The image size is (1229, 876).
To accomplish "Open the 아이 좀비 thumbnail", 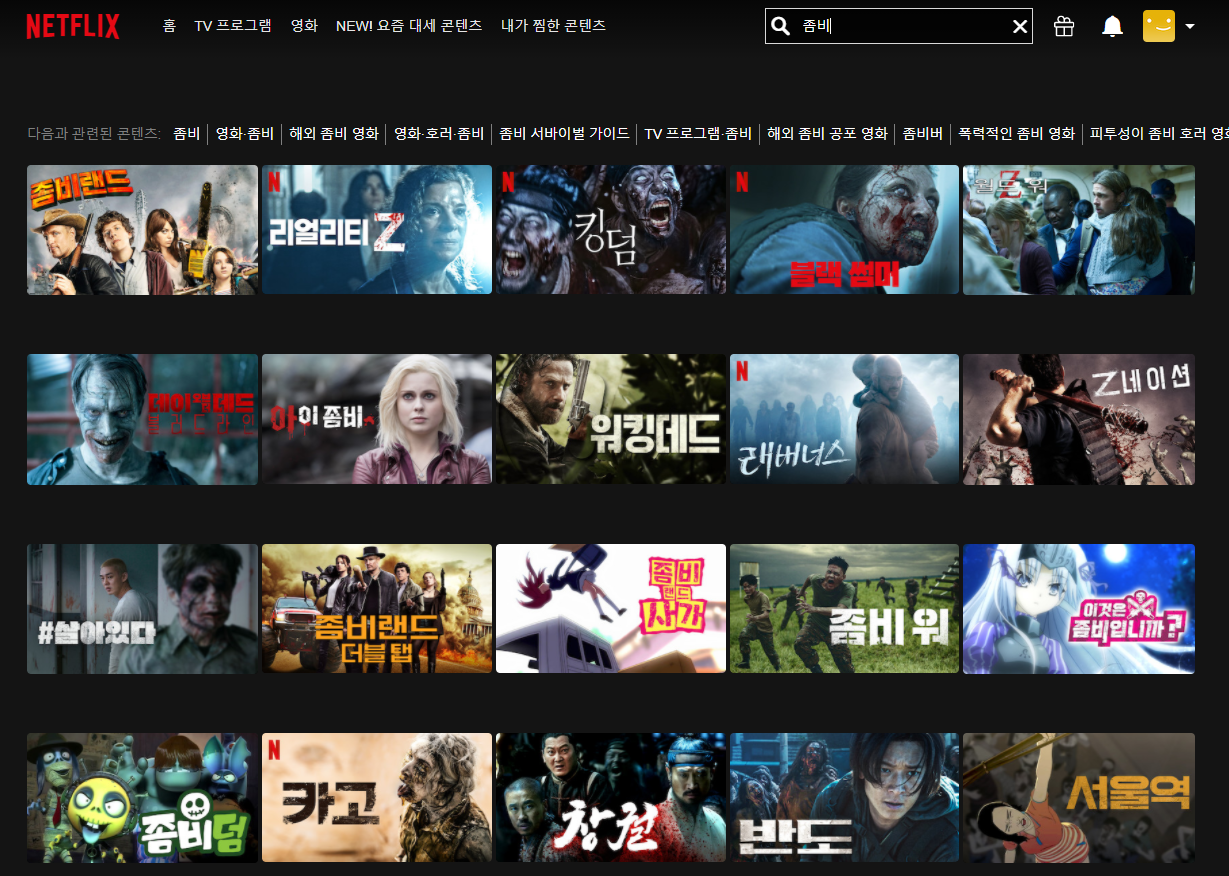I will pos(377,419).
